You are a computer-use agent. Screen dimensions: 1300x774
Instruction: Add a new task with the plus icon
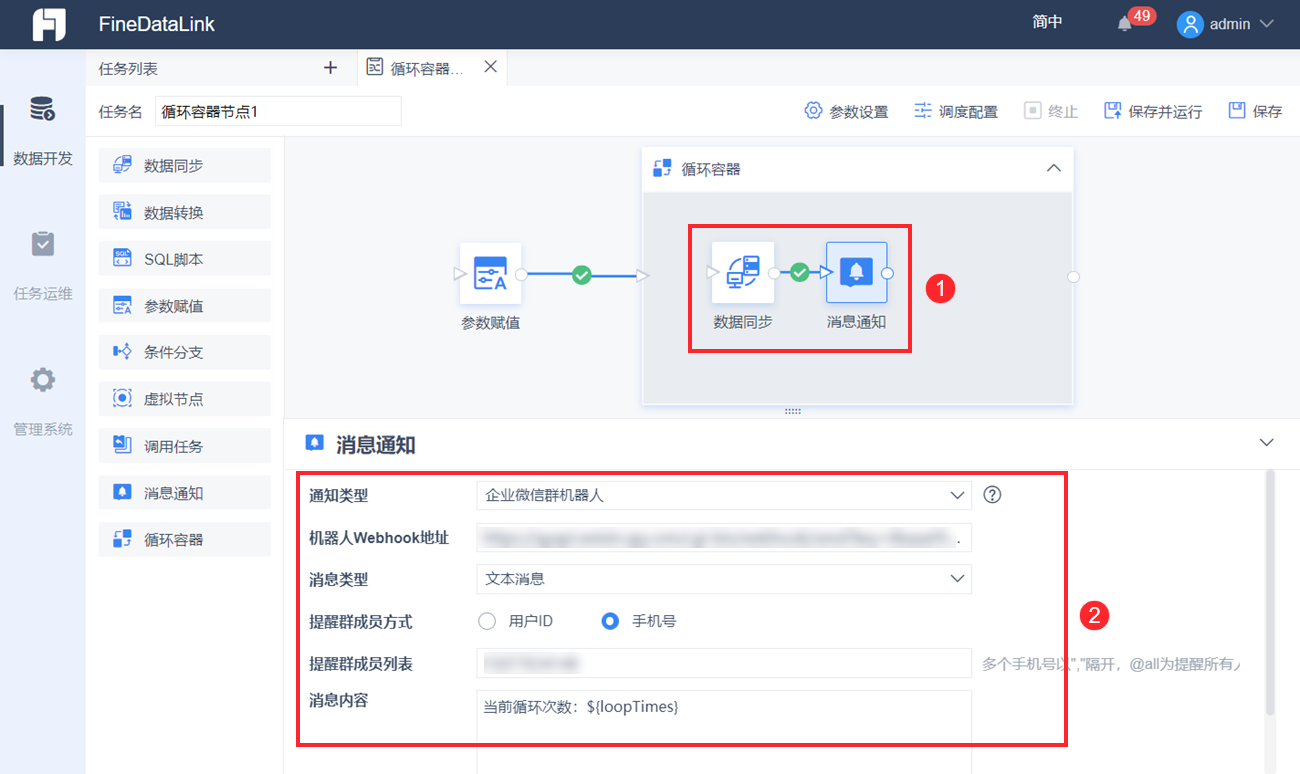pos(331,68)
